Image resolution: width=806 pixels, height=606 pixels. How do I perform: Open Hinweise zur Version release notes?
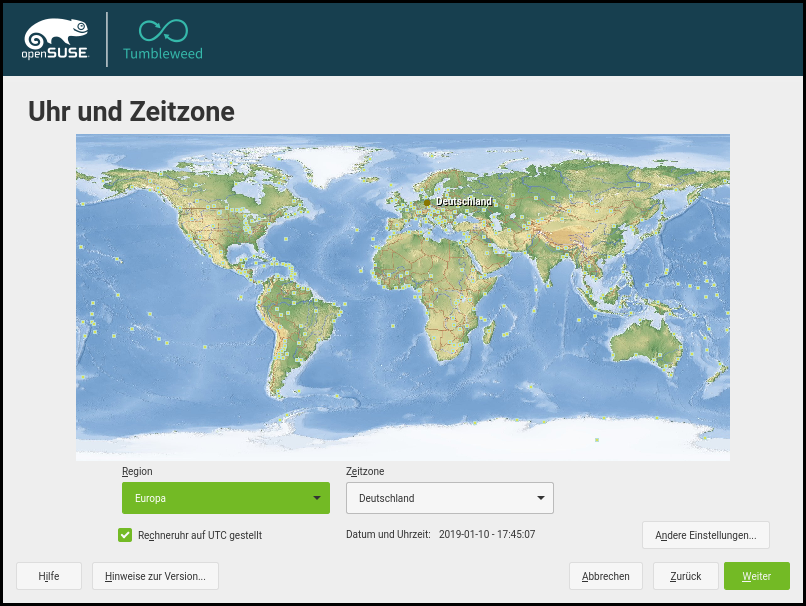point(155,576)
